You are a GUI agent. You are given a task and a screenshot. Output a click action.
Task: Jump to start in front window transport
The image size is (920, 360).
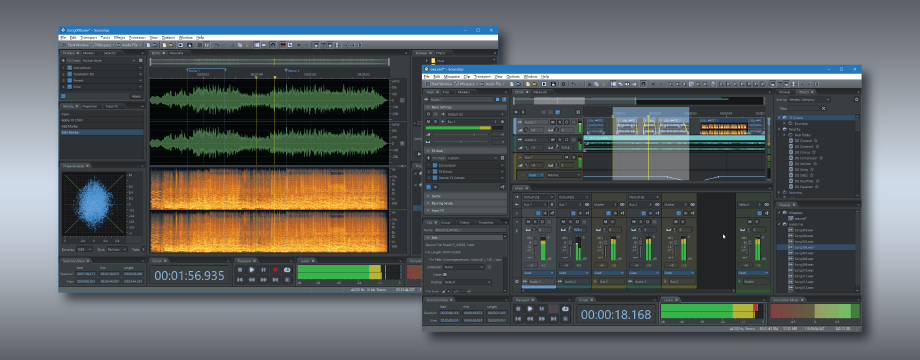[518, 318]
